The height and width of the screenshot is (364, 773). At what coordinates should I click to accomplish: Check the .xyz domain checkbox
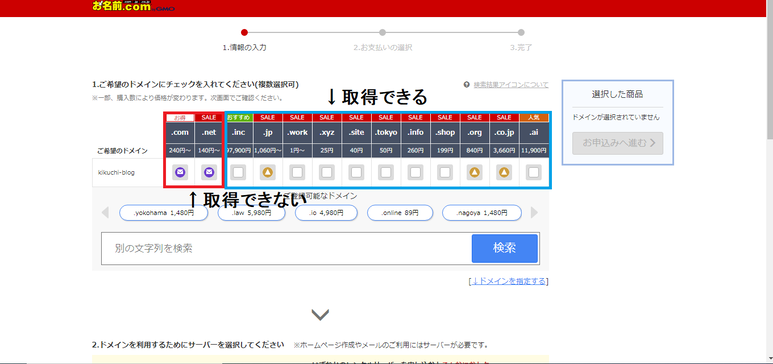pos(327,172)
